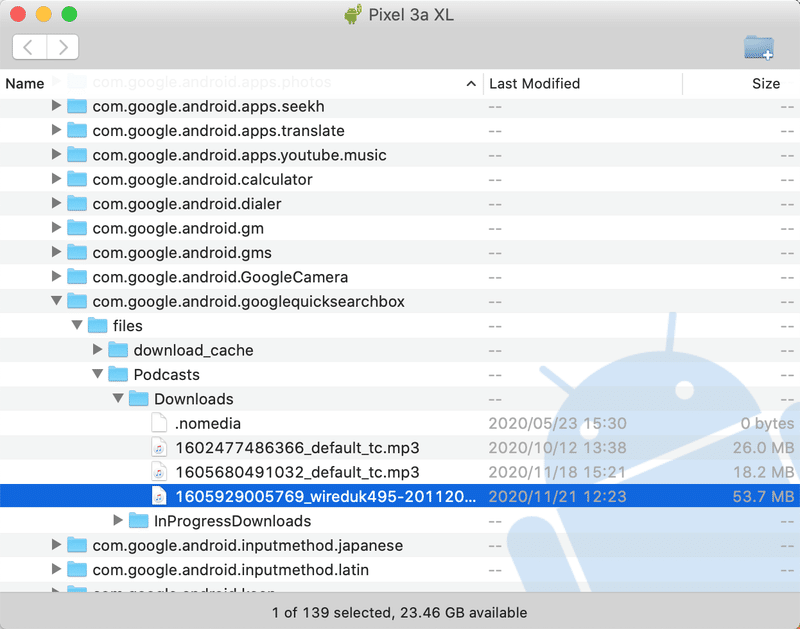Select the Downloads folder icon
Image resolution: width=800 pixels, height=629 pixels.
pyautogui.click(x=139, y=399)
